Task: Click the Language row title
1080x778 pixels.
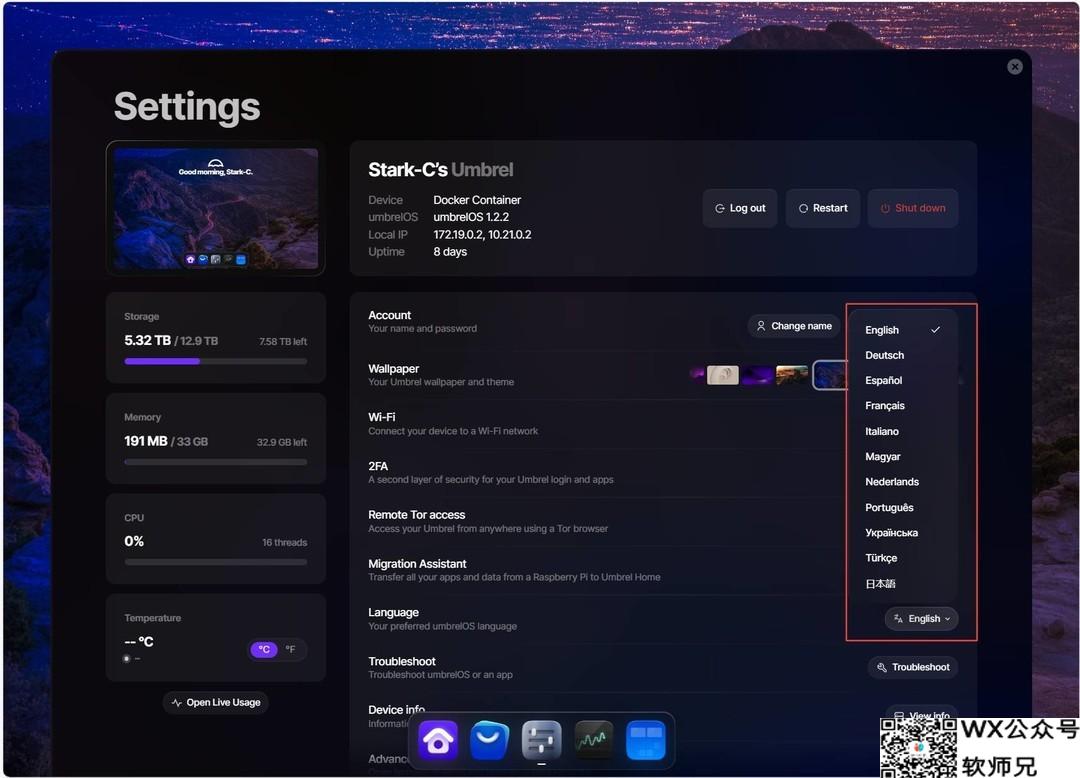Action: tap(393, 613)
